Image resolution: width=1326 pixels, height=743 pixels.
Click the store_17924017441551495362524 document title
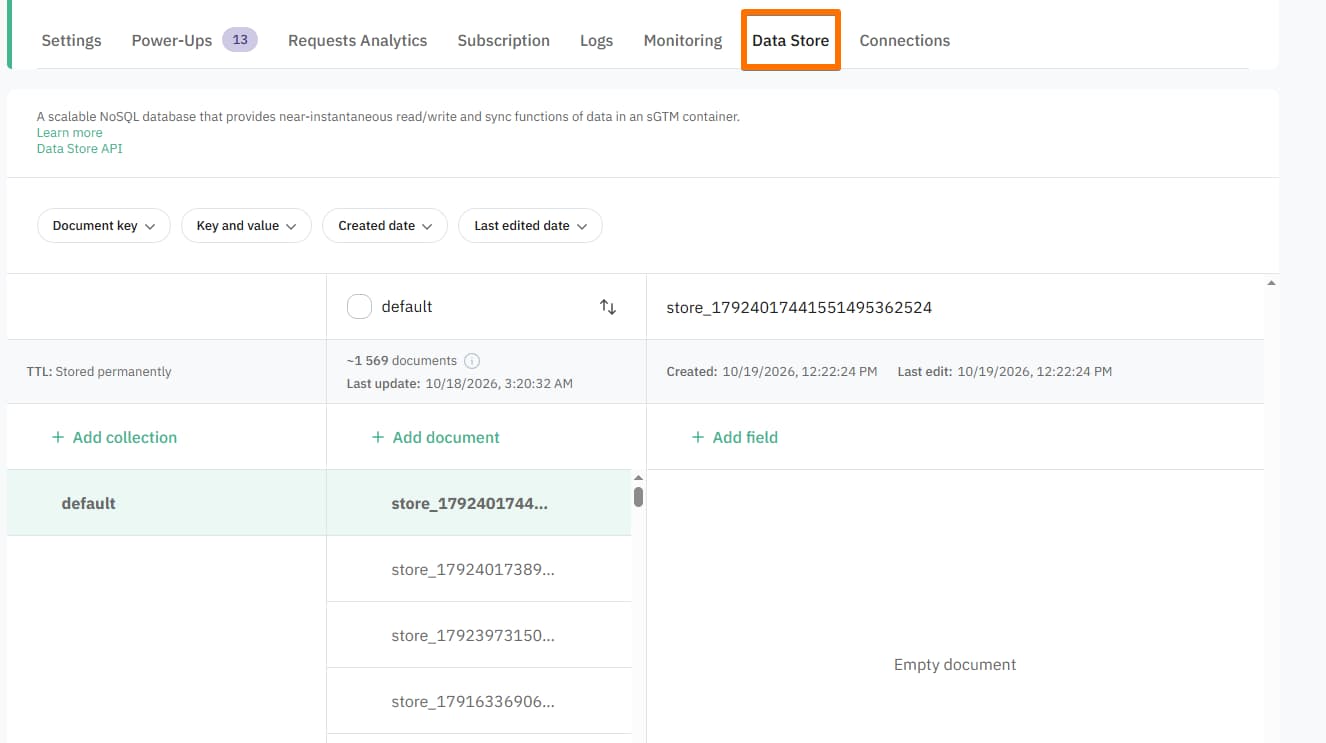799,307
